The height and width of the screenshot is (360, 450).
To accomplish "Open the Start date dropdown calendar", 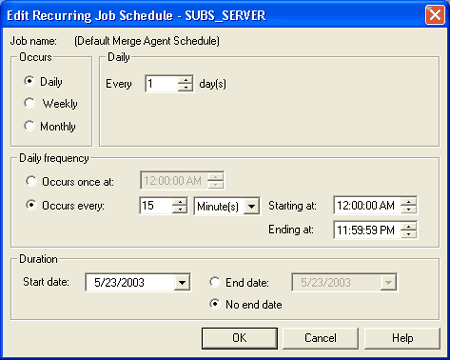I will (x=182, y=283).
